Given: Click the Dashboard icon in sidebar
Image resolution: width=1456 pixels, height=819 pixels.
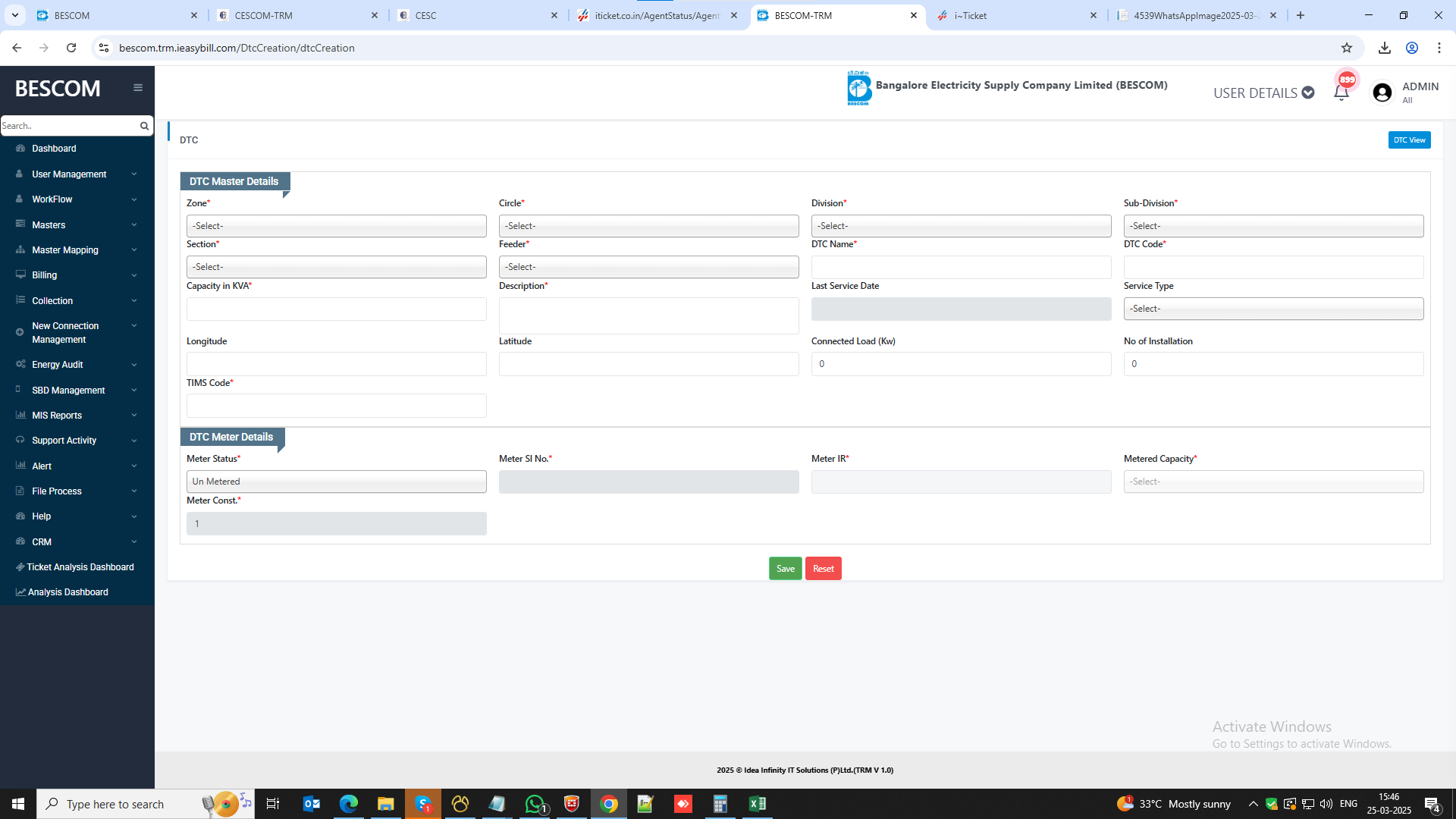Looking at the screenshot, I should [20, 149].
